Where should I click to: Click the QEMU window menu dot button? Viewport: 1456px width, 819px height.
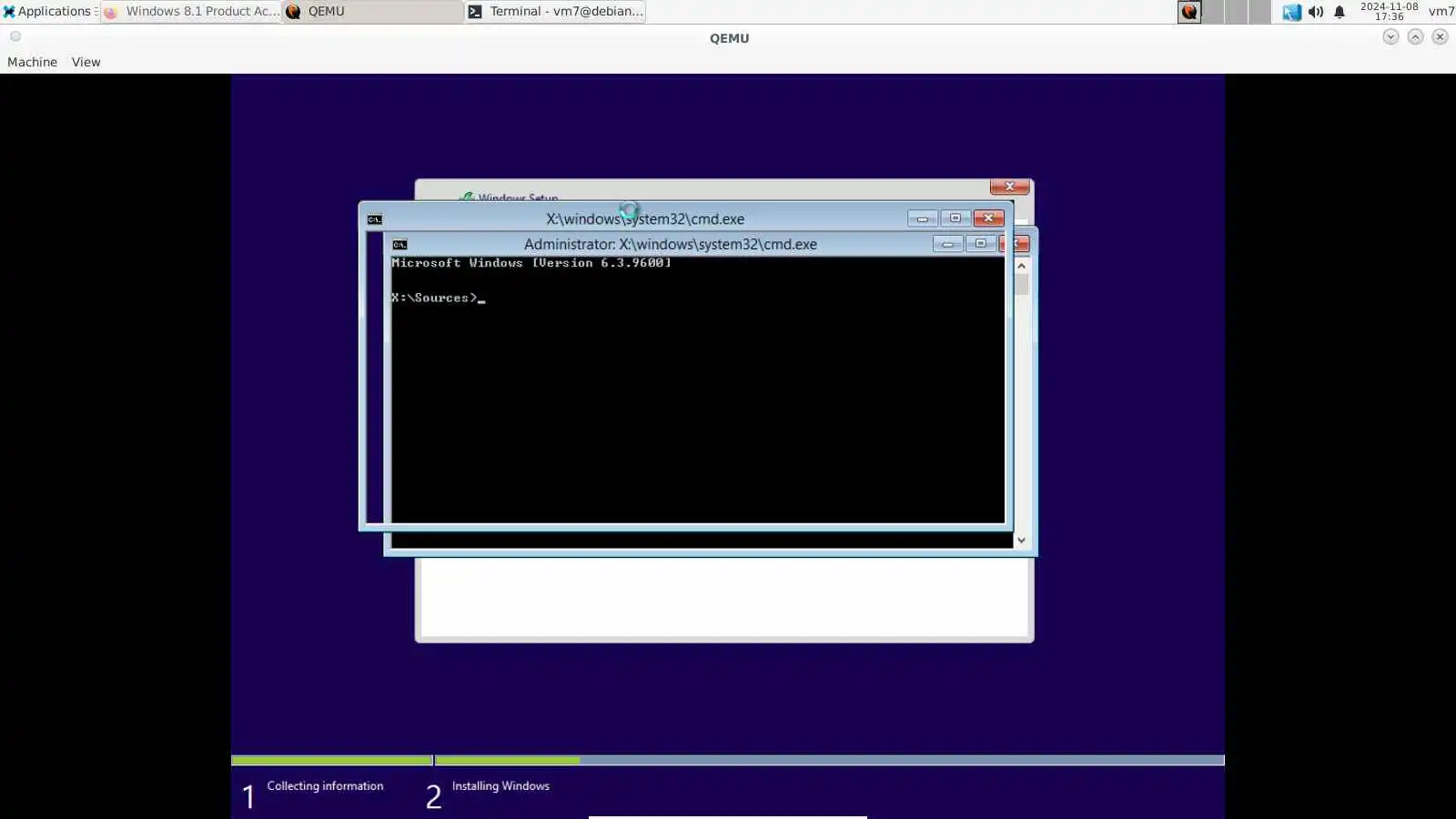point(15,36)
